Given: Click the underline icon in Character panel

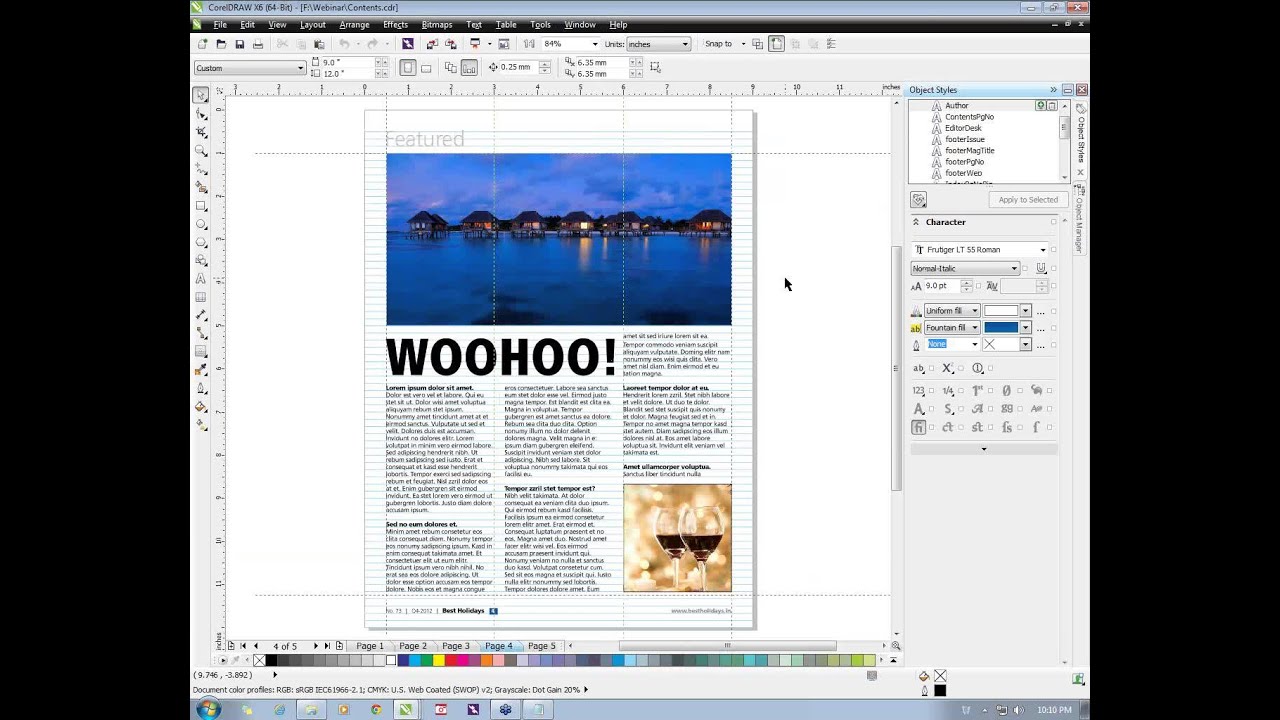Looking at the screenshot, I should pos(1041,268).
